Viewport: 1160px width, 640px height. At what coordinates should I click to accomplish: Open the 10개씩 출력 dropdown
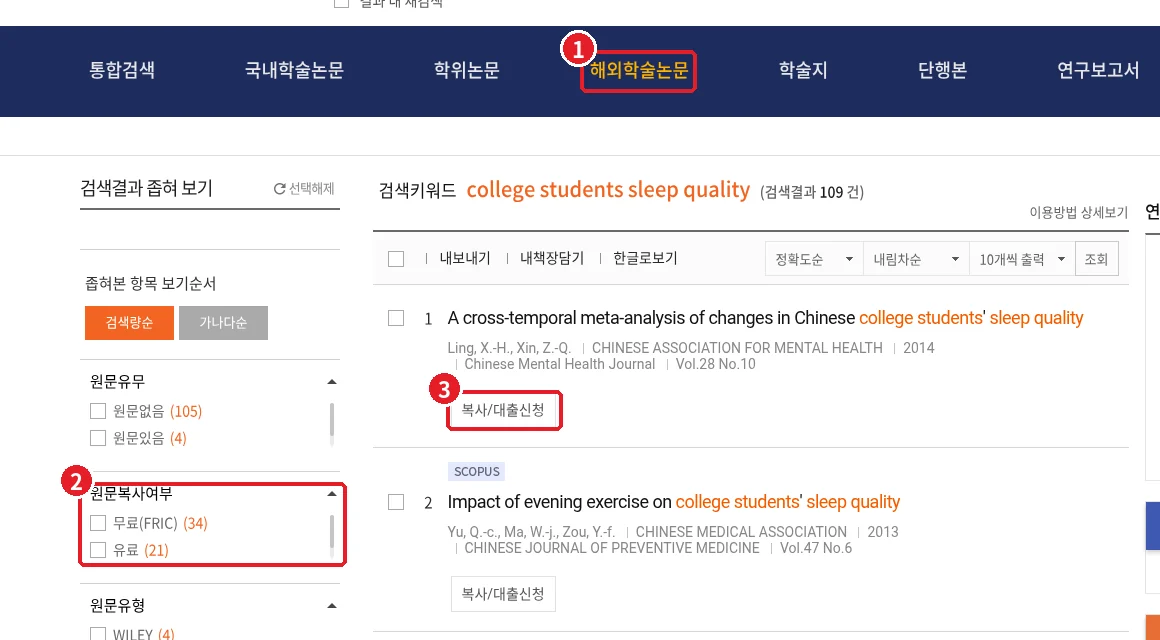click(x=1022, y=259)
